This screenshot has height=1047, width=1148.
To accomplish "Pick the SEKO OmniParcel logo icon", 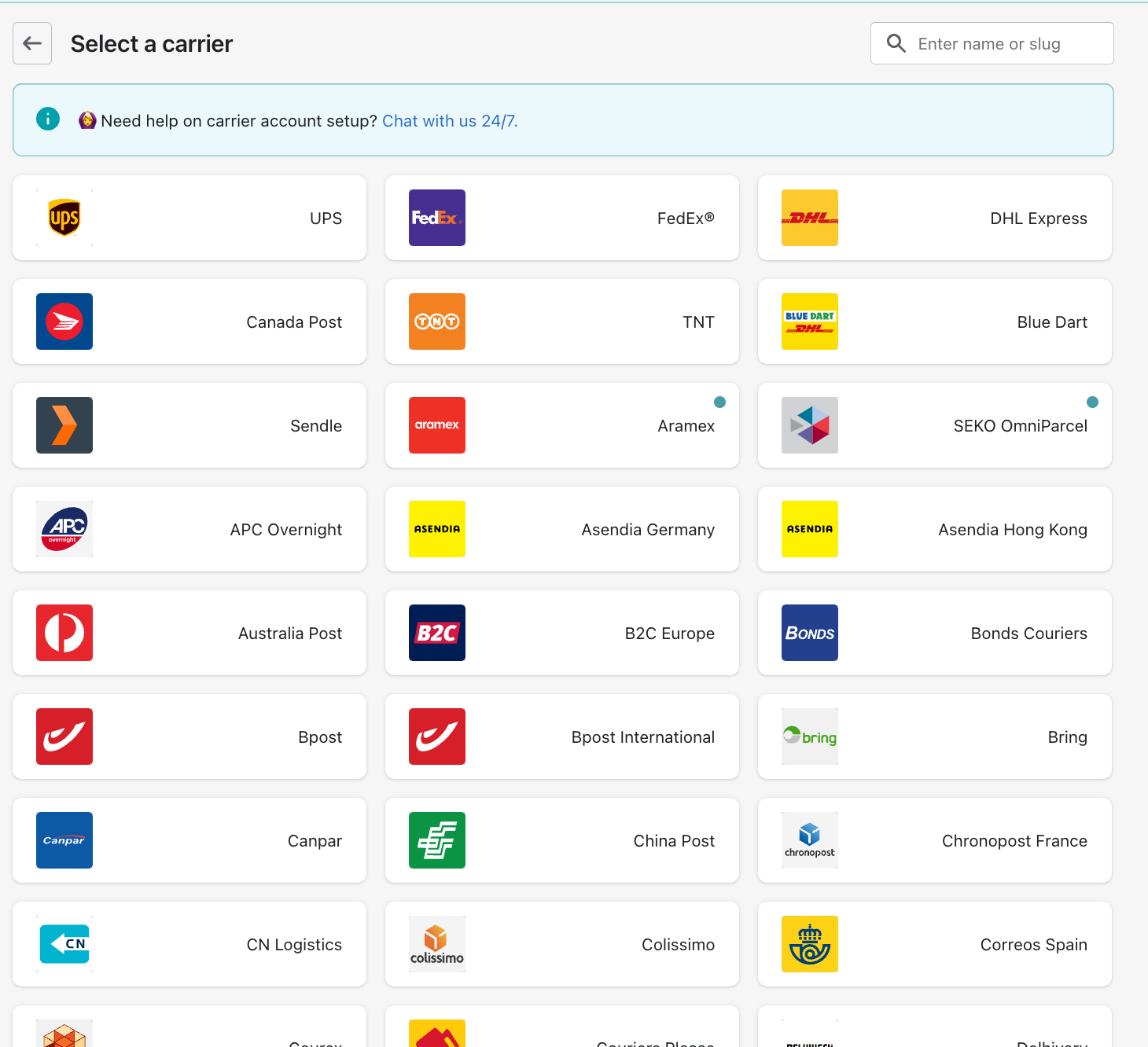I will (810, 425).
